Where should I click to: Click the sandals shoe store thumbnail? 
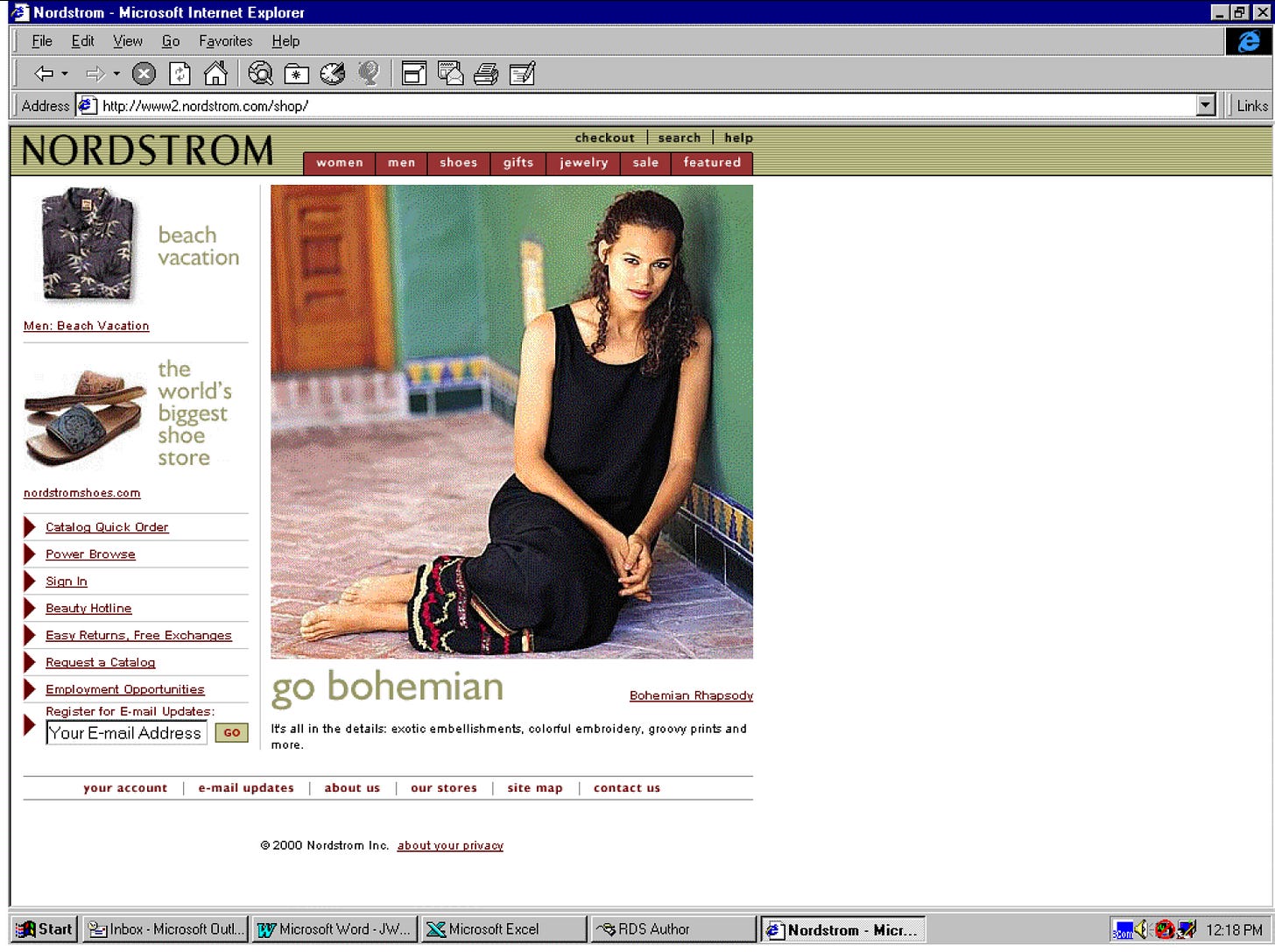85,419
